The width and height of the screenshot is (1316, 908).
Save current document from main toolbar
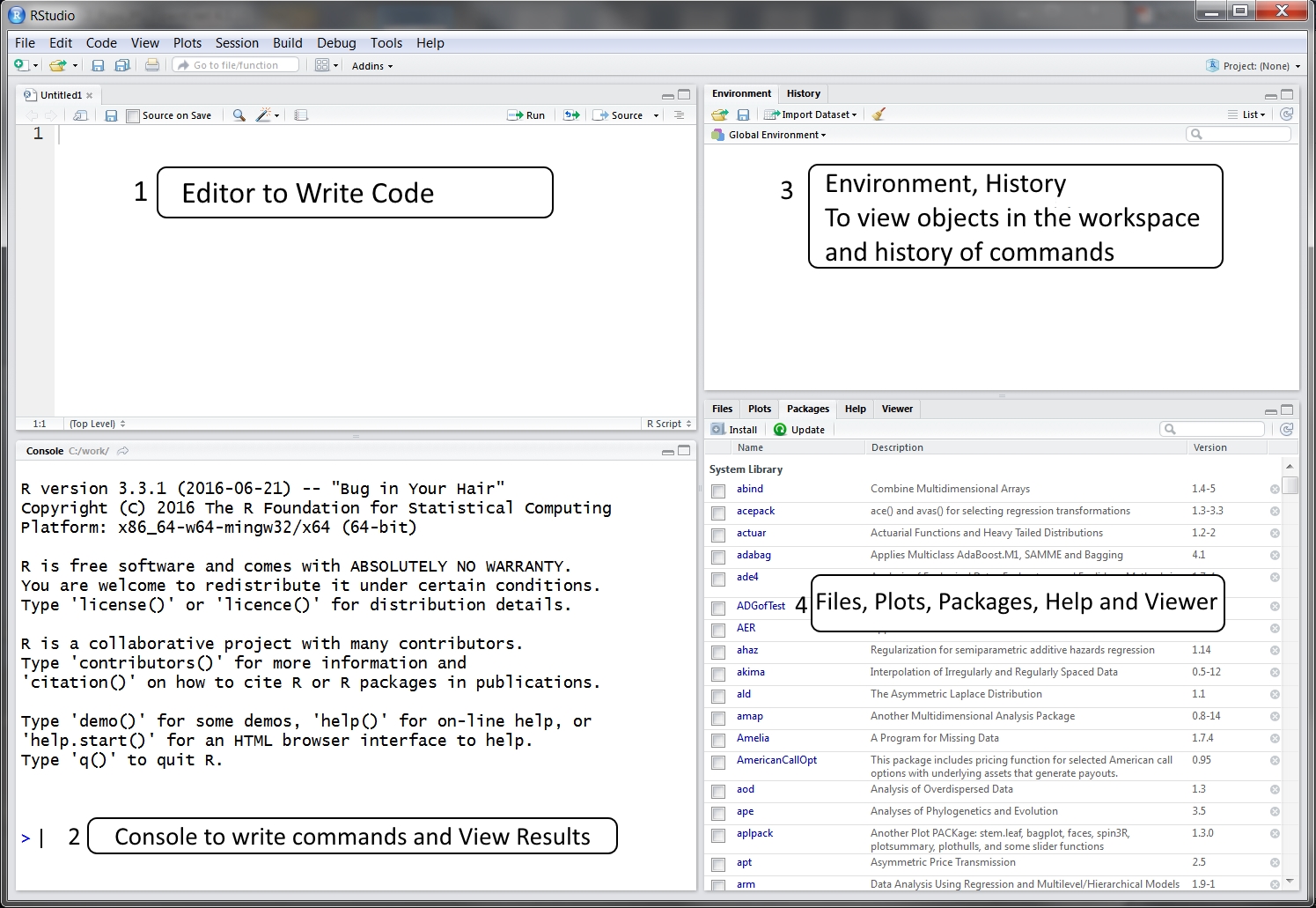pyautogui.click(x=98, y=65)
